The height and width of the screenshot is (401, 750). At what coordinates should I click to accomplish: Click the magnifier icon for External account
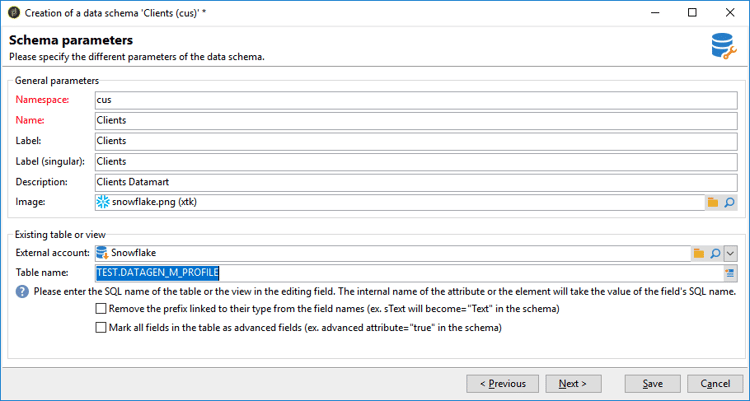click(x=715, y=253)
